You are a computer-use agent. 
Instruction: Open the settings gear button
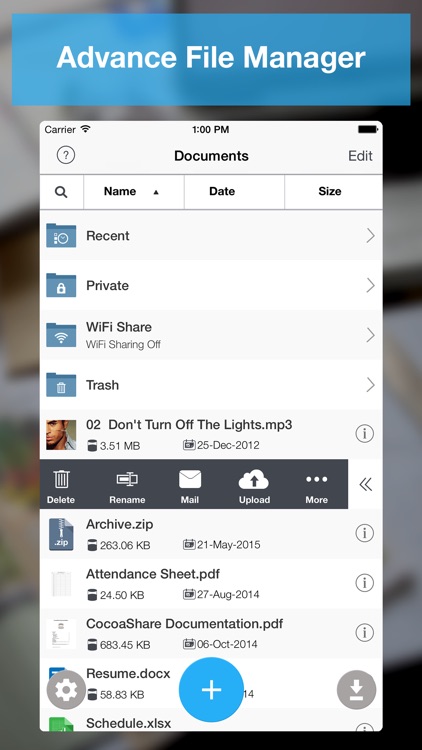click(x=67, y=690)
